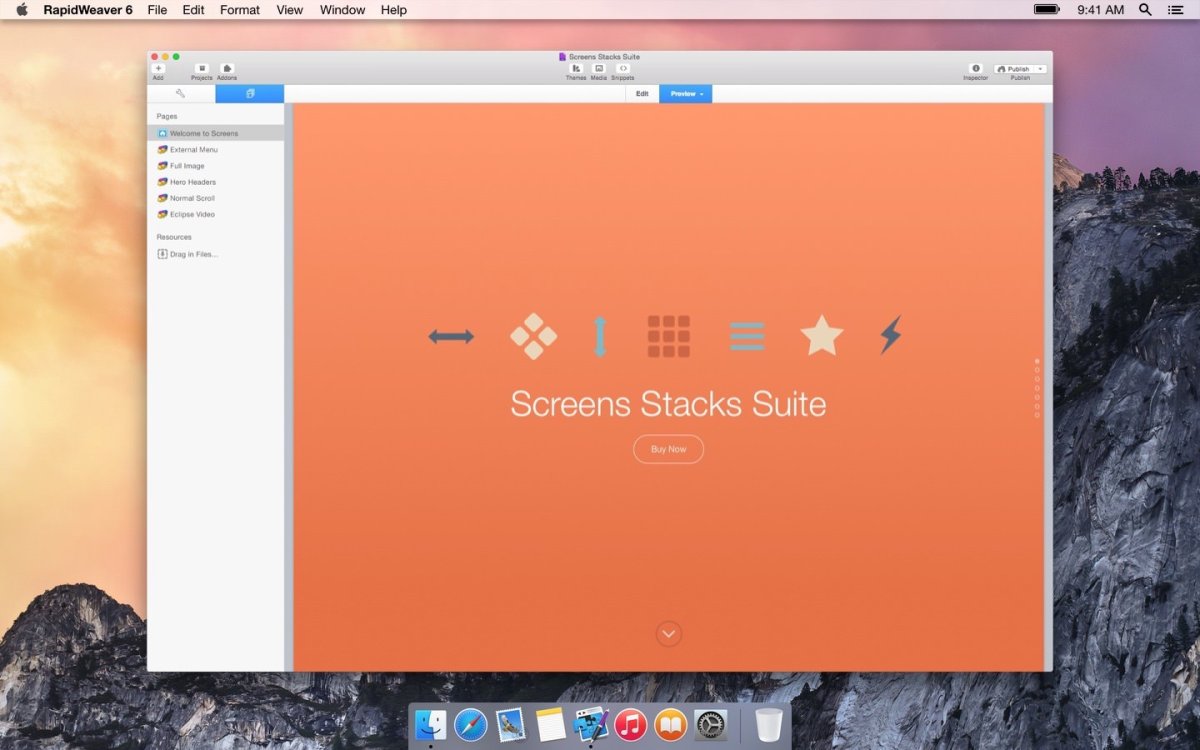Select the Hero Headers page
Screen dimensions: 1200x750
tap(192, 182)
